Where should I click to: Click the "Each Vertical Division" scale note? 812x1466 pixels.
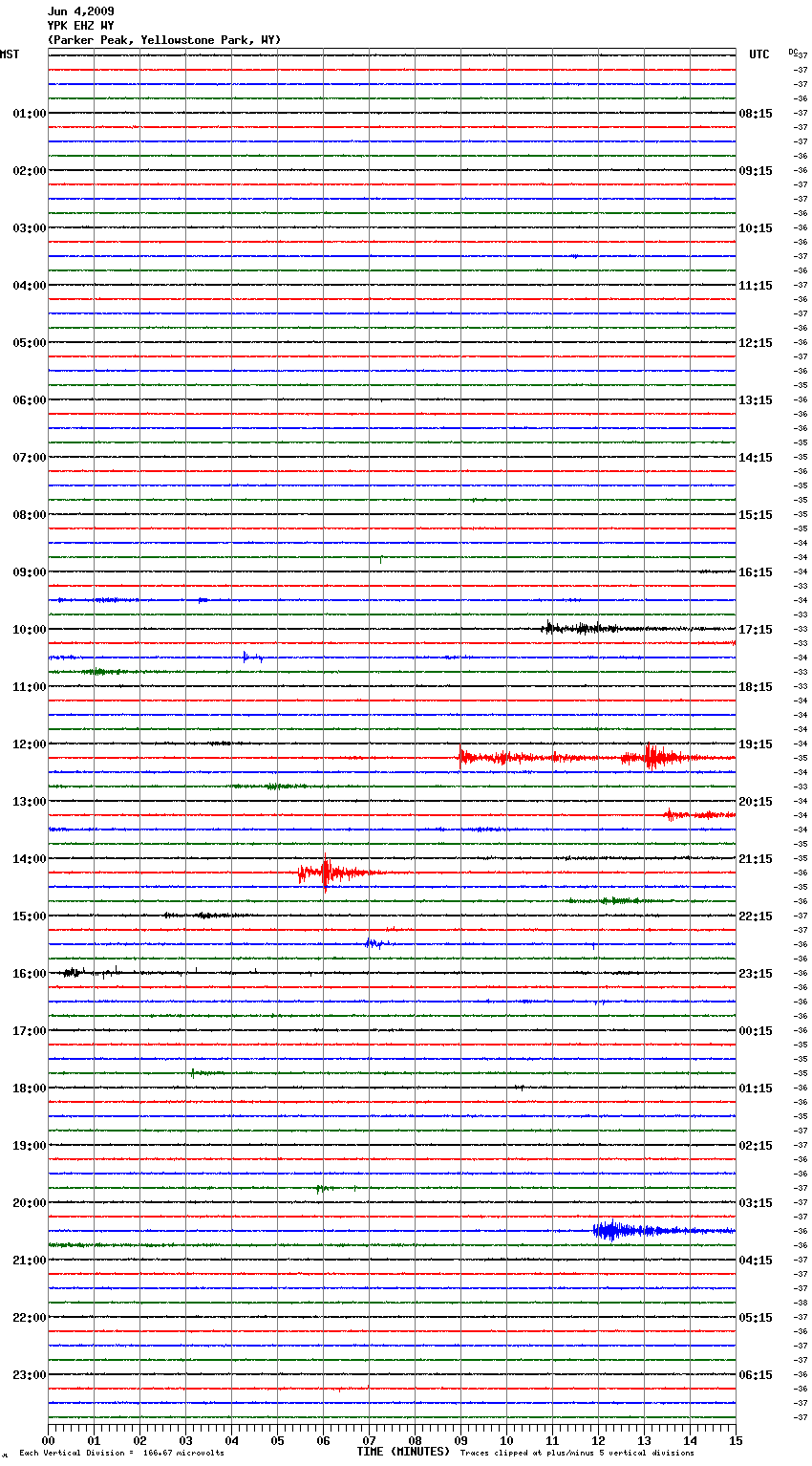121,1454
